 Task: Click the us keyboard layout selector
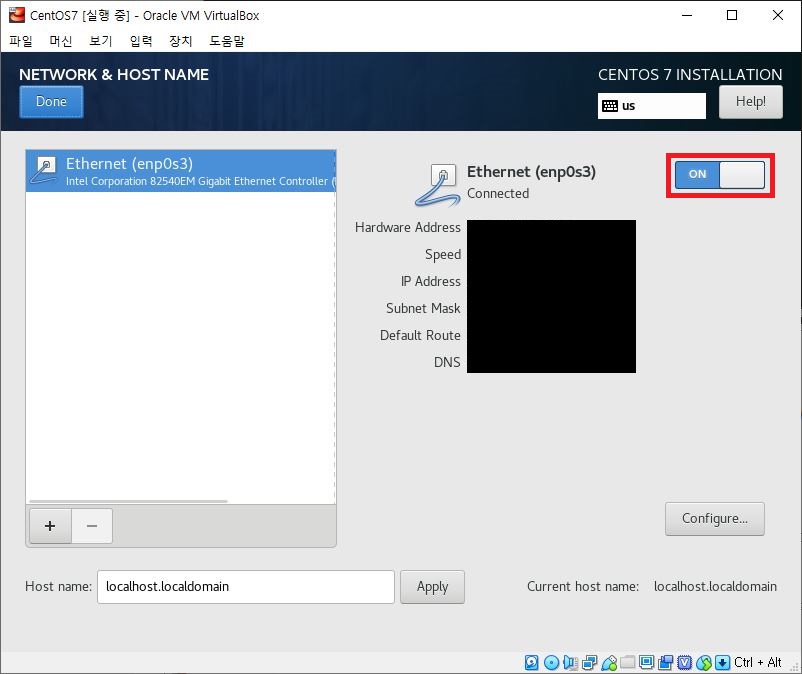point(652,106)
